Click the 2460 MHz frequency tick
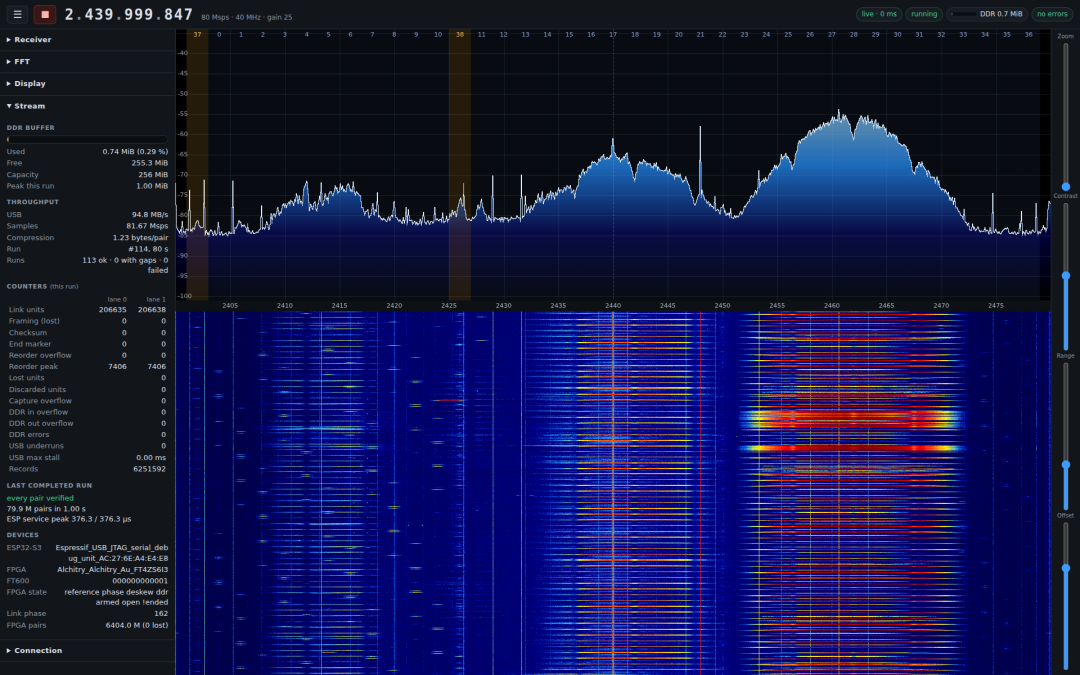 (831, 306)
